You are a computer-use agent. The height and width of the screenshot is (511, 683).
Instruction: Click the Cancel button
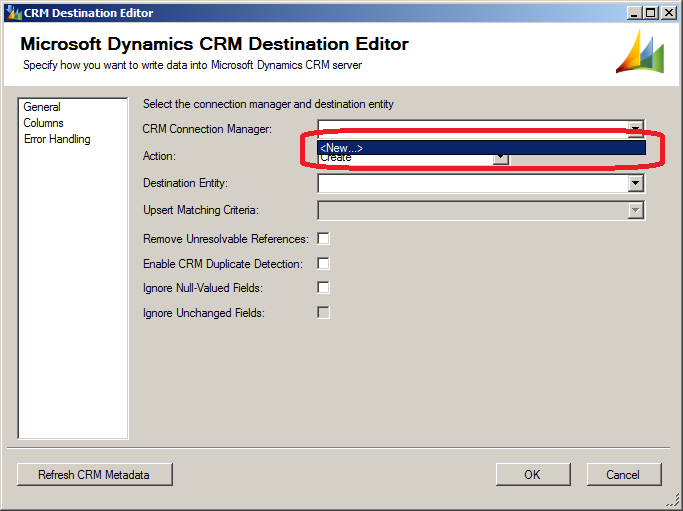[x=624, y=474]
